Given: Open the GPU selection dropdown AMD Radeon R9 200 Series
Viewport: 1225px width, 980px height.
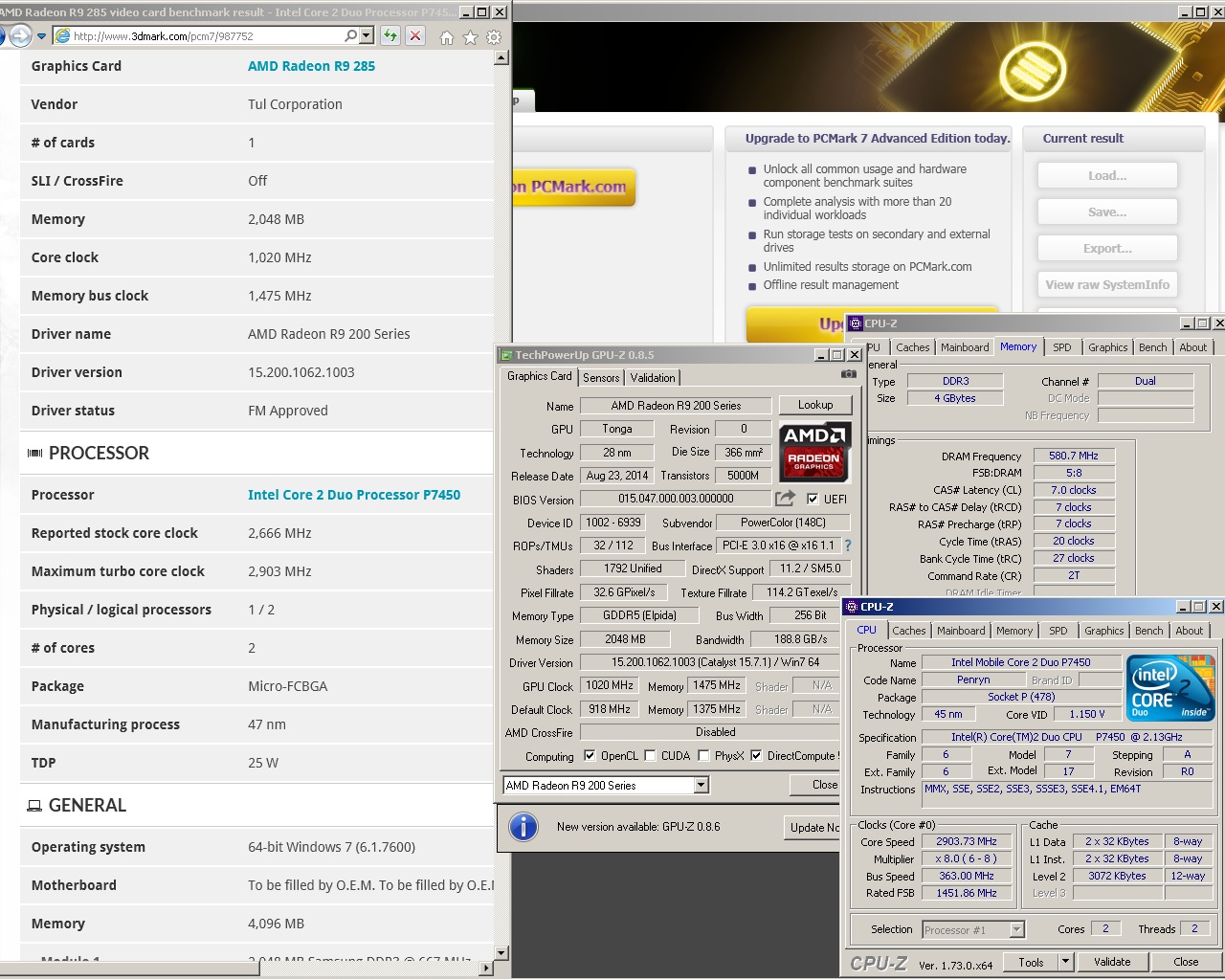Looking at the screenshot, I should pos(606,786).
